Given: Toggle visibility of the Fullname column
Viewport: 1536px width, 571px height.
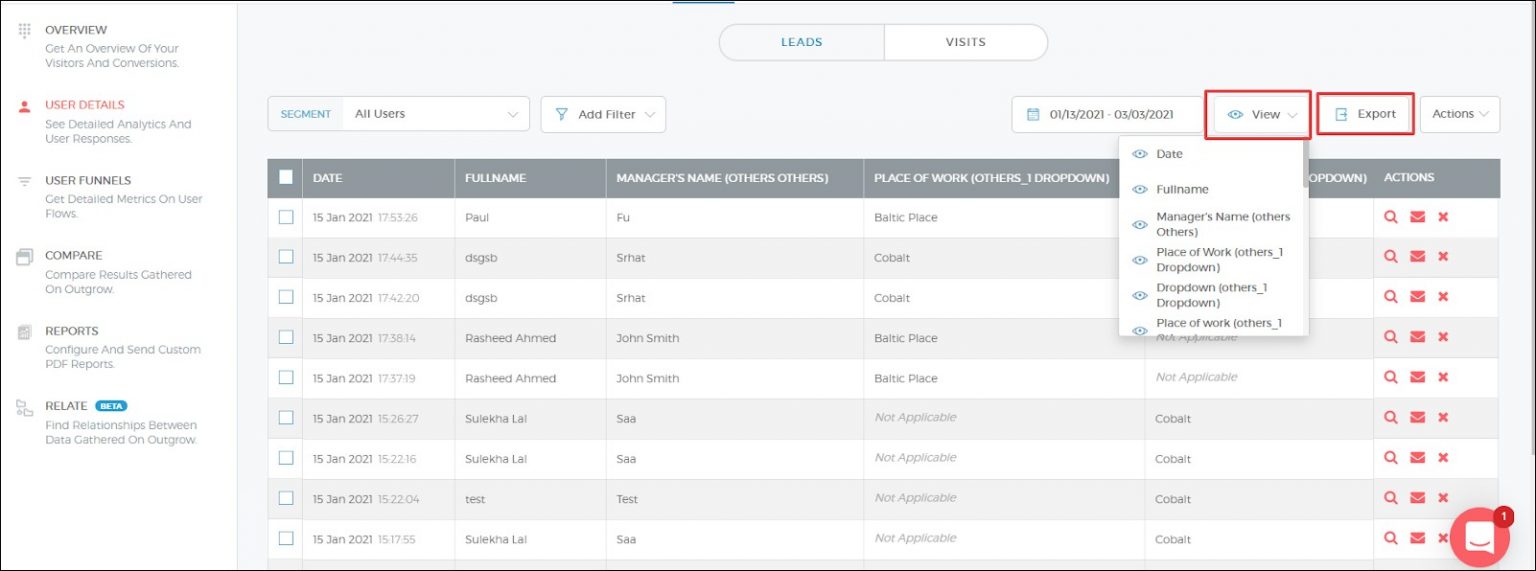Looking at the screenshot, I should 1139,189.
